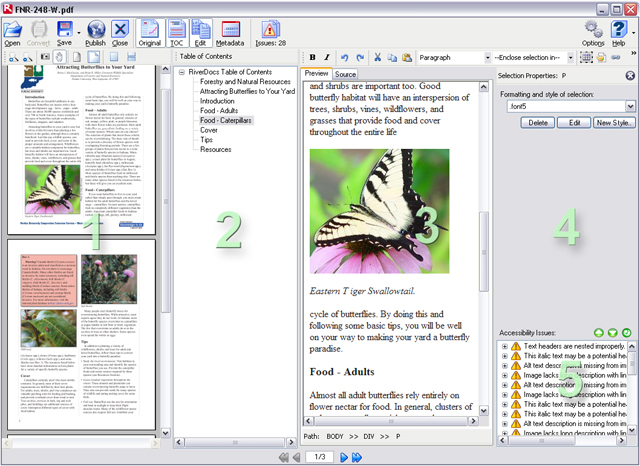Image resolution: width=640 pixels, height=466 pixels.
Task: Toggle bold formatting
Action: (313, 58)
